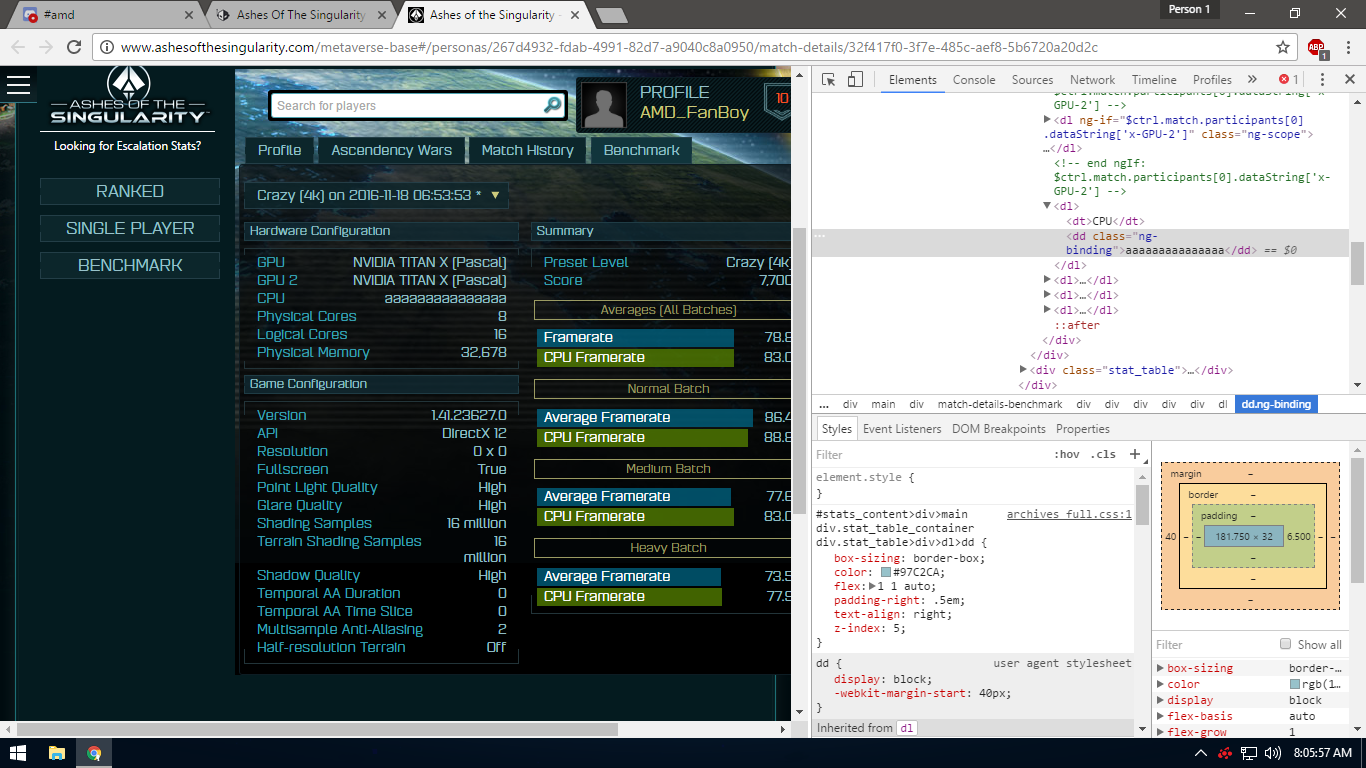Viewport: 1366px width, 768px height.
Task: Show hidden system tray icons
Action: tap(1201, 753)
